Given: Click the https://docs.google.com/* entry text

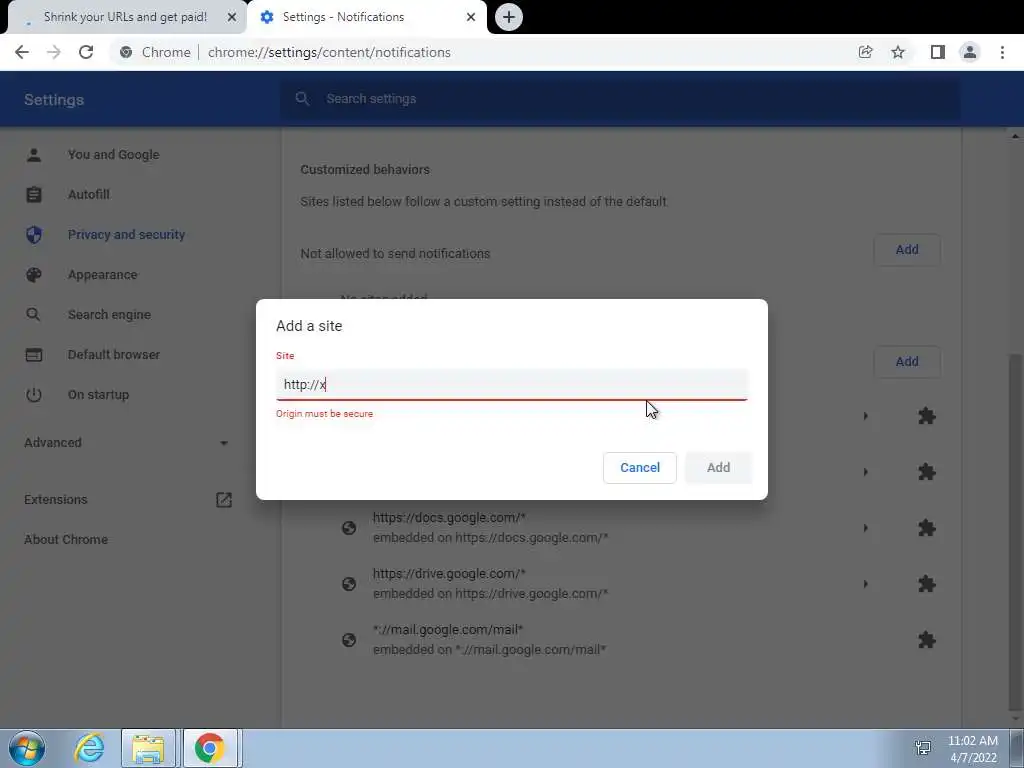Looking at the screenshot, I should coord(449,518).
